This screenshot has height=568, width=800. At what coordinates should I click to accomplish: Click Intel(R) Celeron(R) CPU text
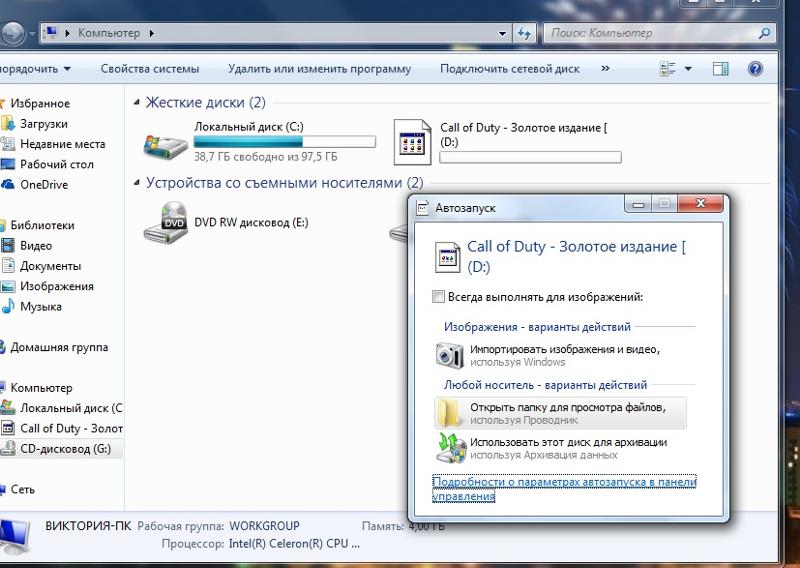pyautogui.click(x=294, y=544)
